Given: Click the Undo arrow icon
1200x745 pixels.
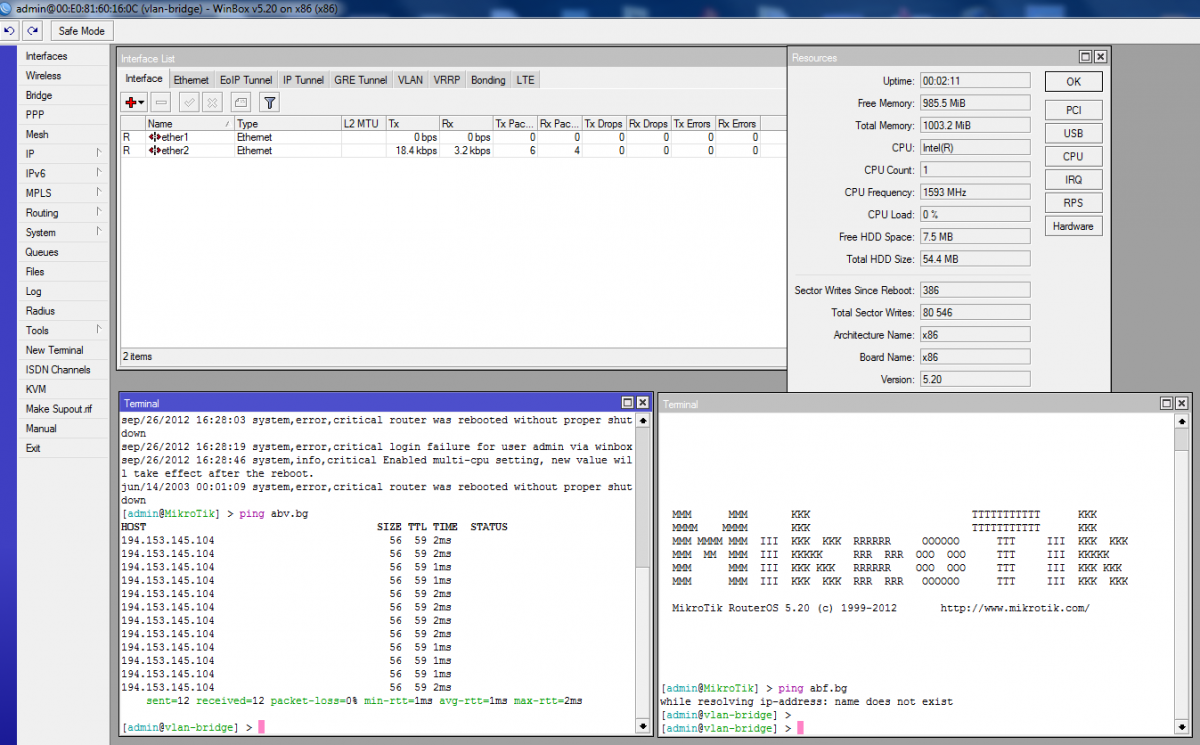Looking at the screenshot, I should [x=10, y=31].
